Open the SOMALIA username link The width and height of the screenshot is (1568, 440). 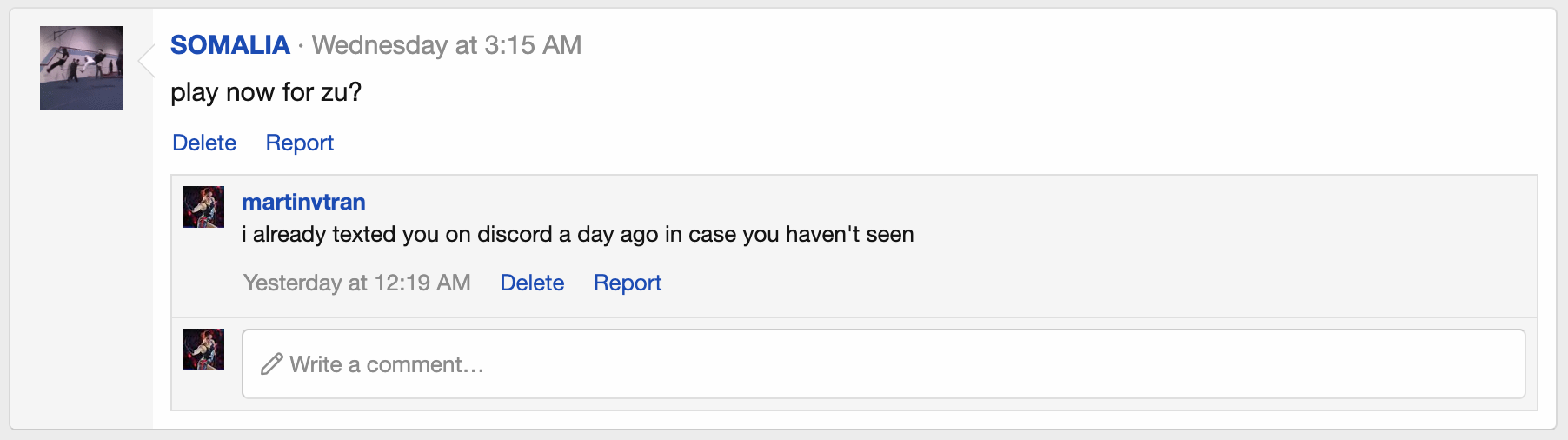coord(229,45)
